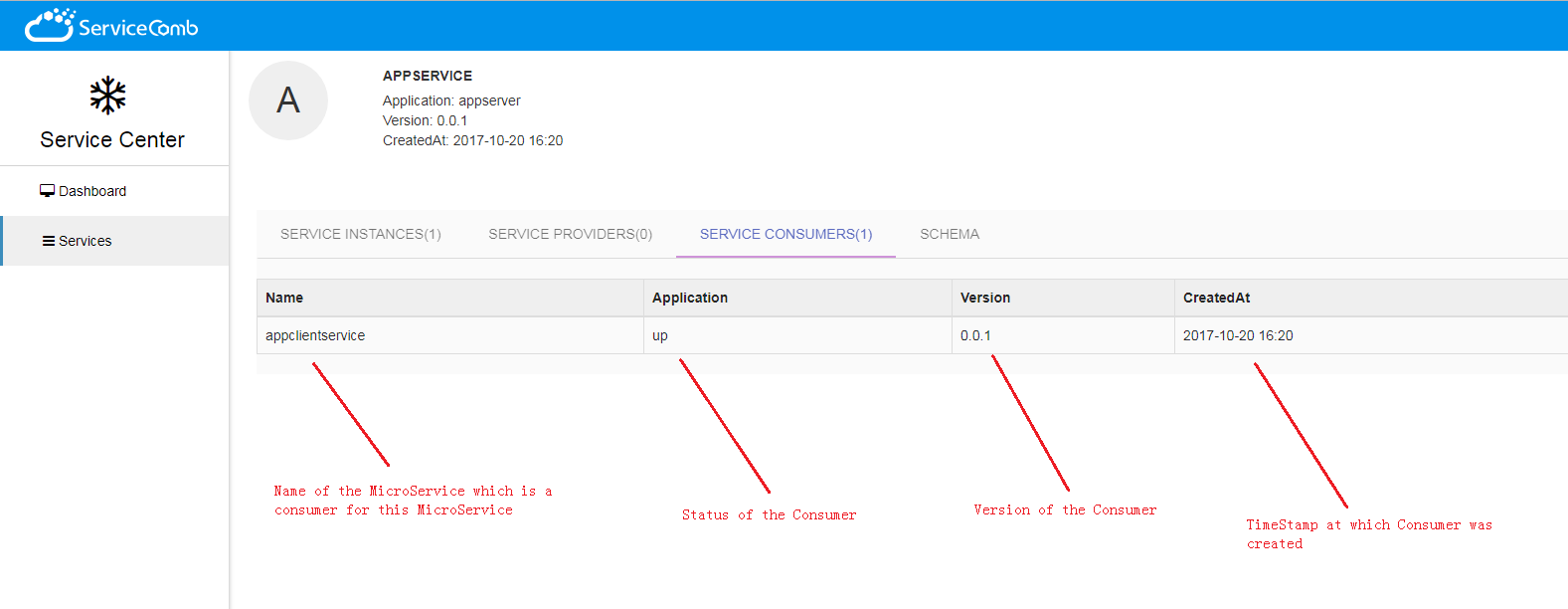
Task: Click the 'up' application cell
Action: (660, 335)
